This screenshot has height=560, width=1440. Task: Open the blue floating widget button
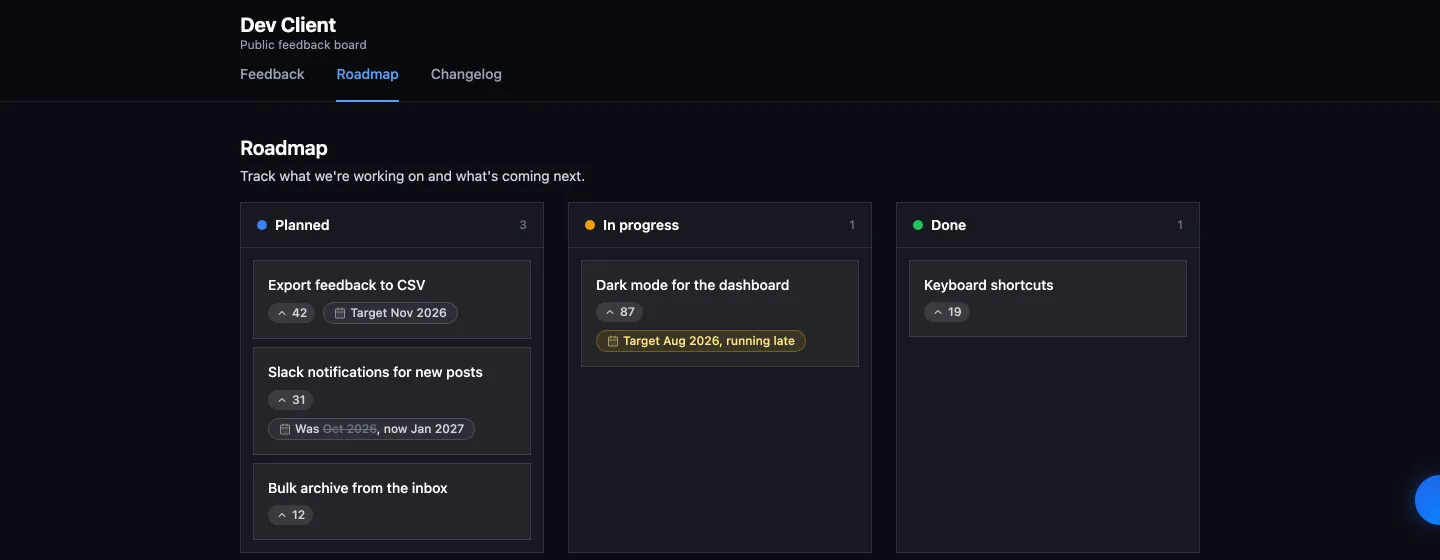(1429, 500)
